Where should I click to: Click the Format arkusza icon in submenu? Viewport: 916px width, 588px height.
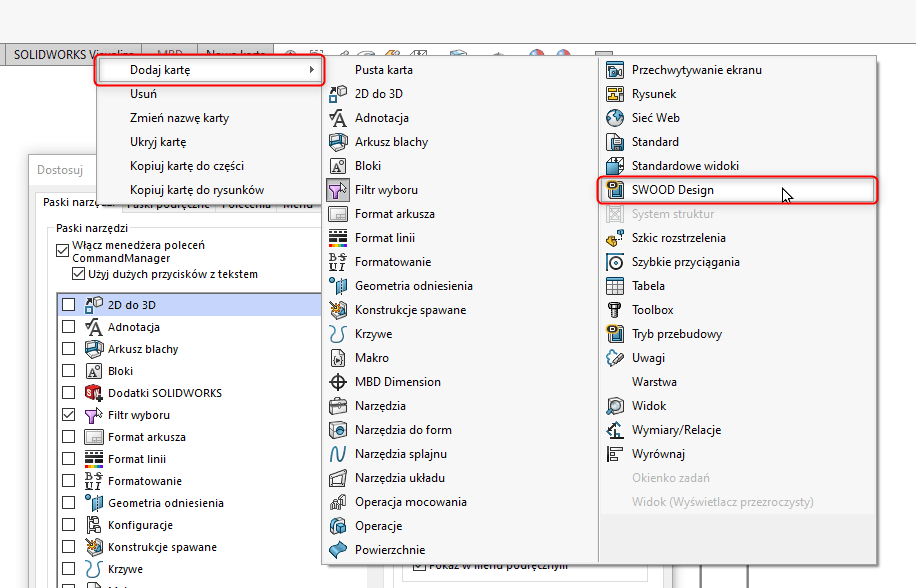click(x=338, y=214)
